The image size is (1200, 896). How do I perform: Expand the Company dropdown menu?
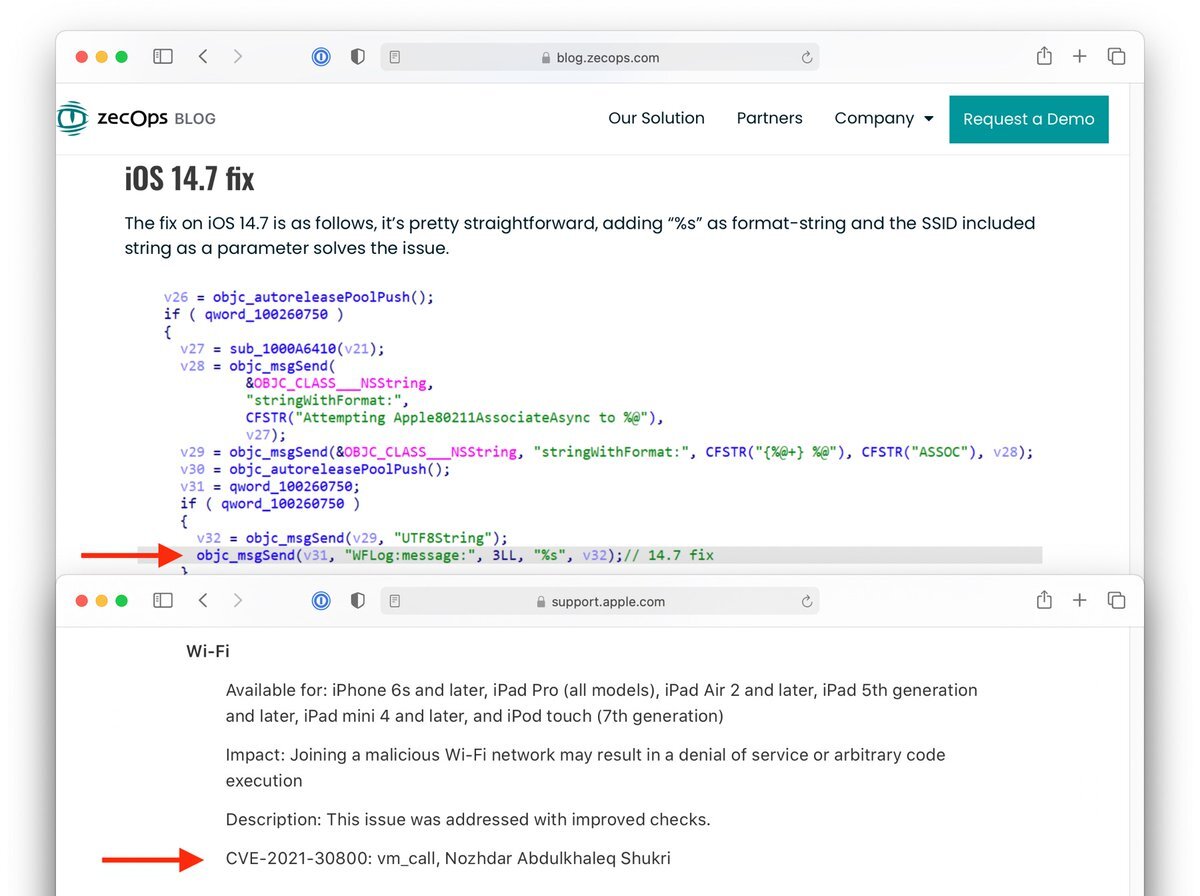[x=884, y=118]
